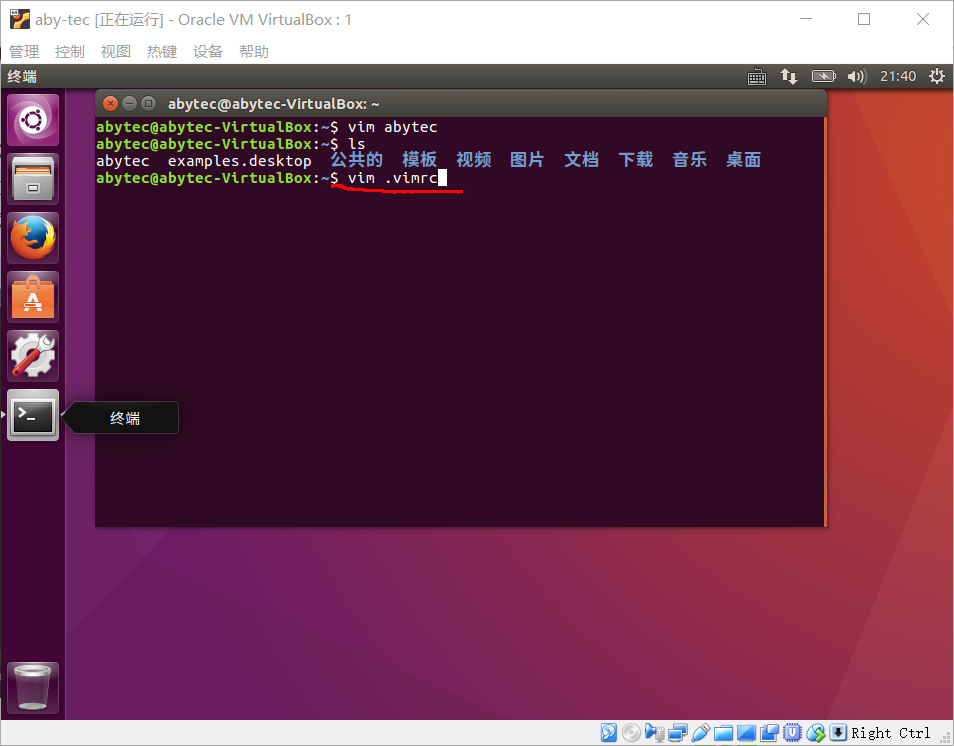Screen dimensions: 954x746
Task: Open the network arrows indicator
Action: click(789, 77)
